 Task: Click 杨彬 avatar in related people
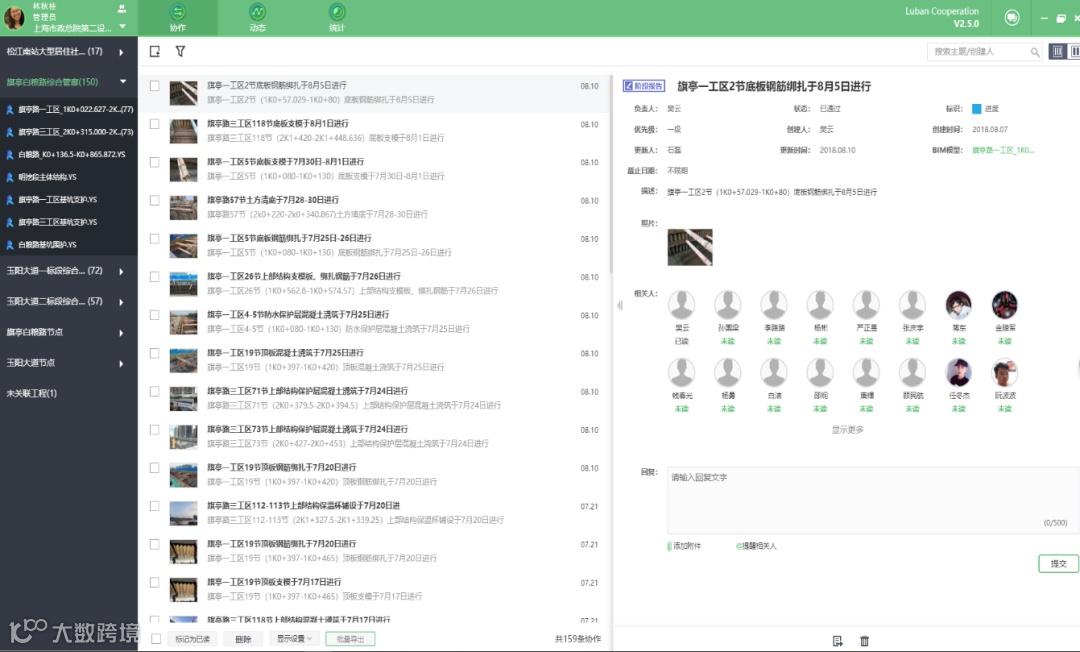pos(820,304)
